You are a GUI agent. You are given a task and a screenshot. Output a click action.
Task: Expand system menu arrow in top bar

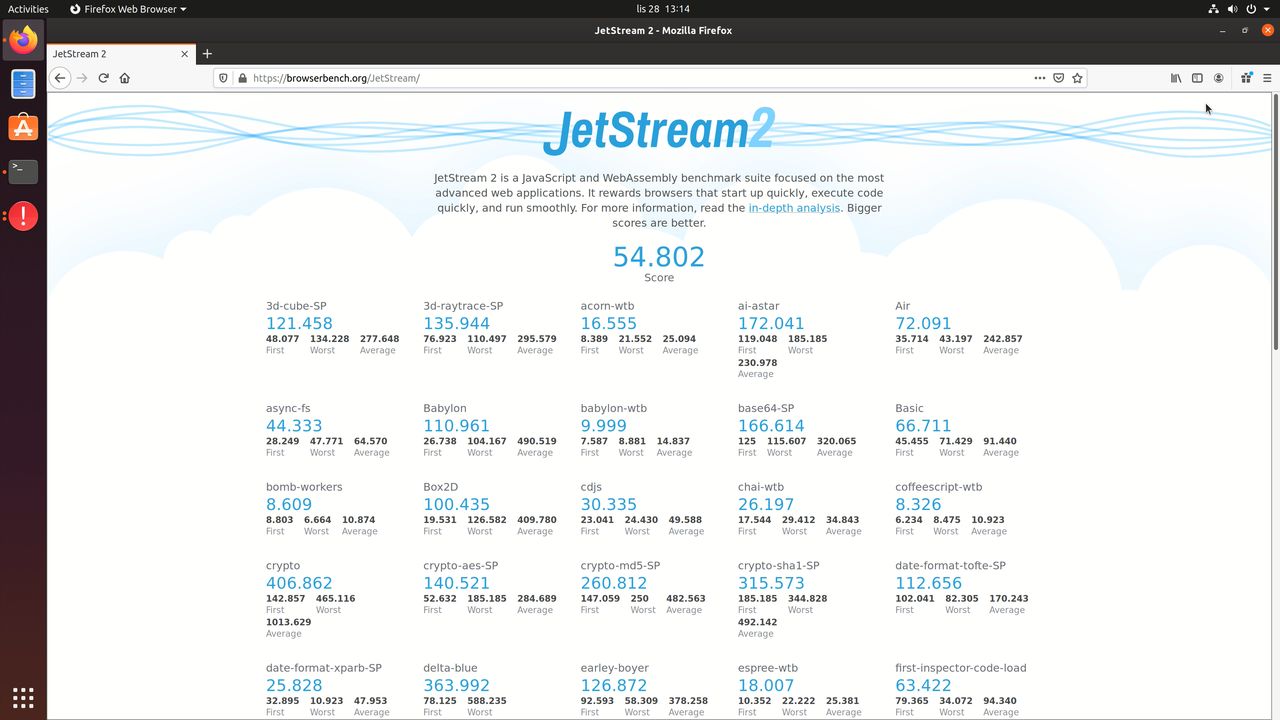pos(1269,9)
